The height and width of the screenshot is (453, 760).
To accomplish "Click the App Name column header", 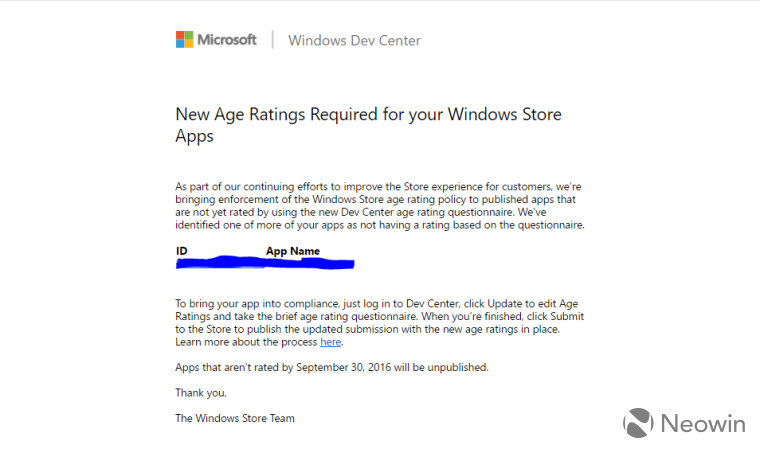I will coord(293,251).
